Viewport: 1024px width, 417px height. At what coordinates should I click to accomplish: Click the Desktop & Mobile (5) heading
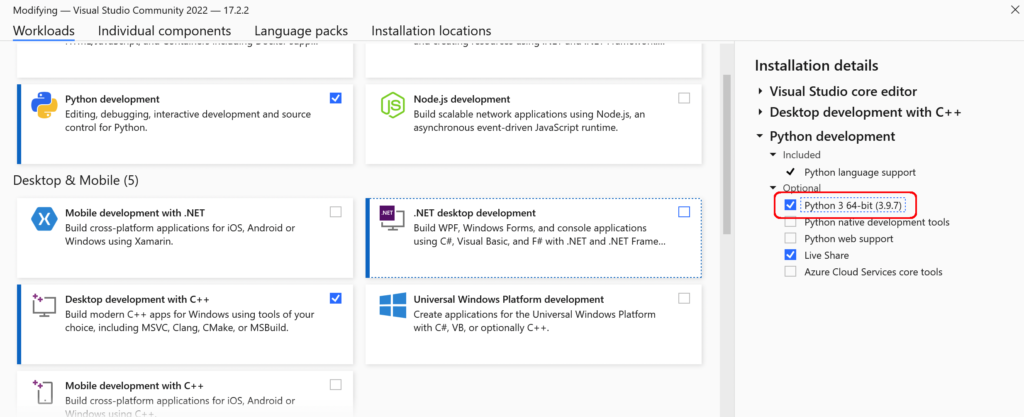[76, 180]
